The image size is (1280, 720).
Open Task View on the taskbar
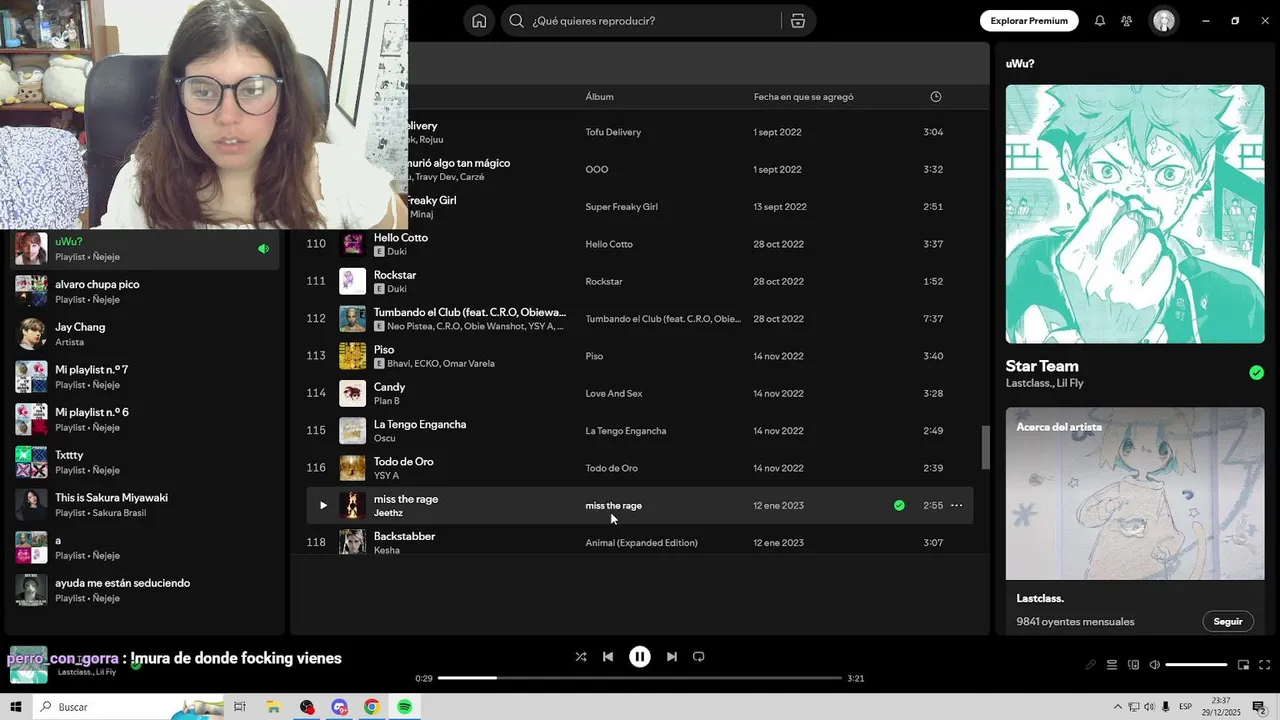(x=239, y=707)
